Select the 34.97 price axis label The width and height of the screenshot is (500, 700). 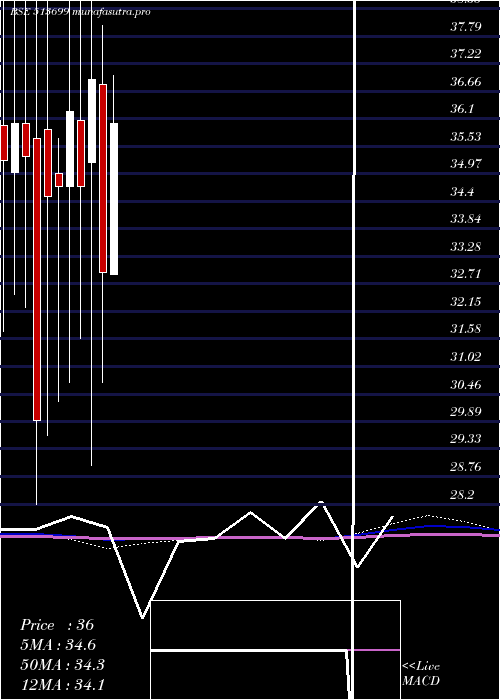pos(466,164)
